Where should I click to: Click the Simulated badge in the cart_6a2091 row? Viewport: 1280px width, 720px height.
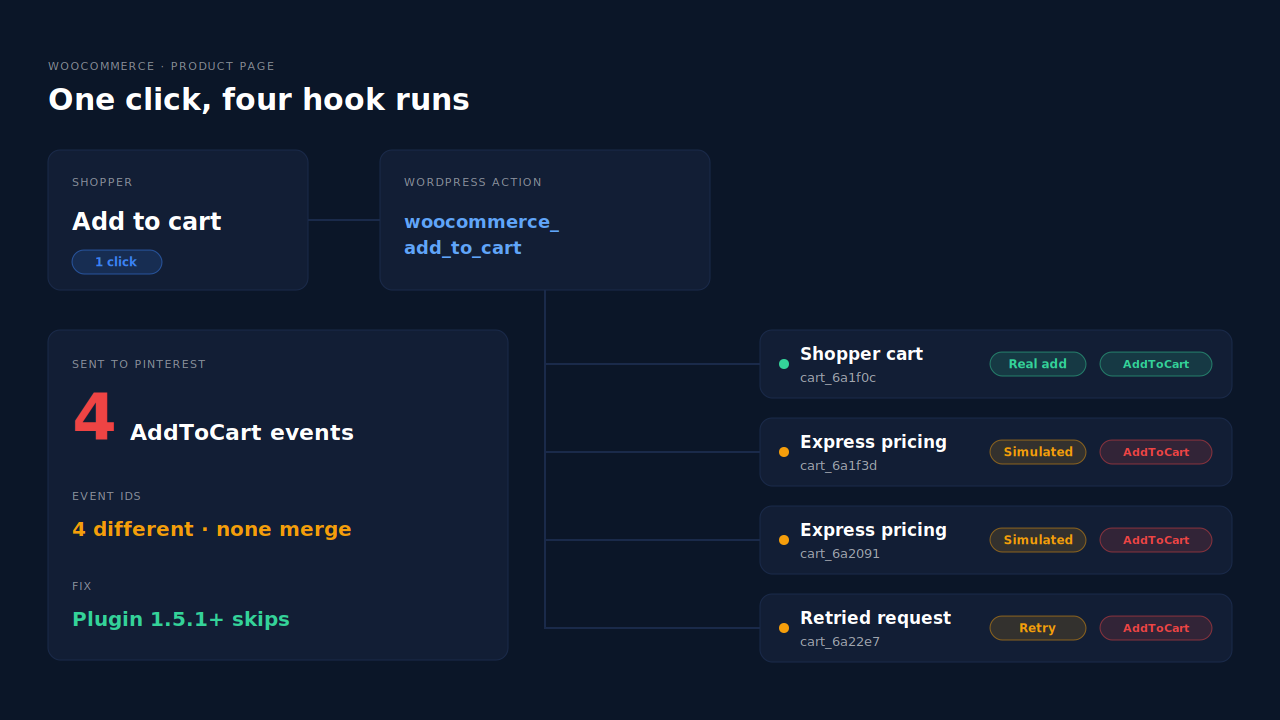[1038, 540]
